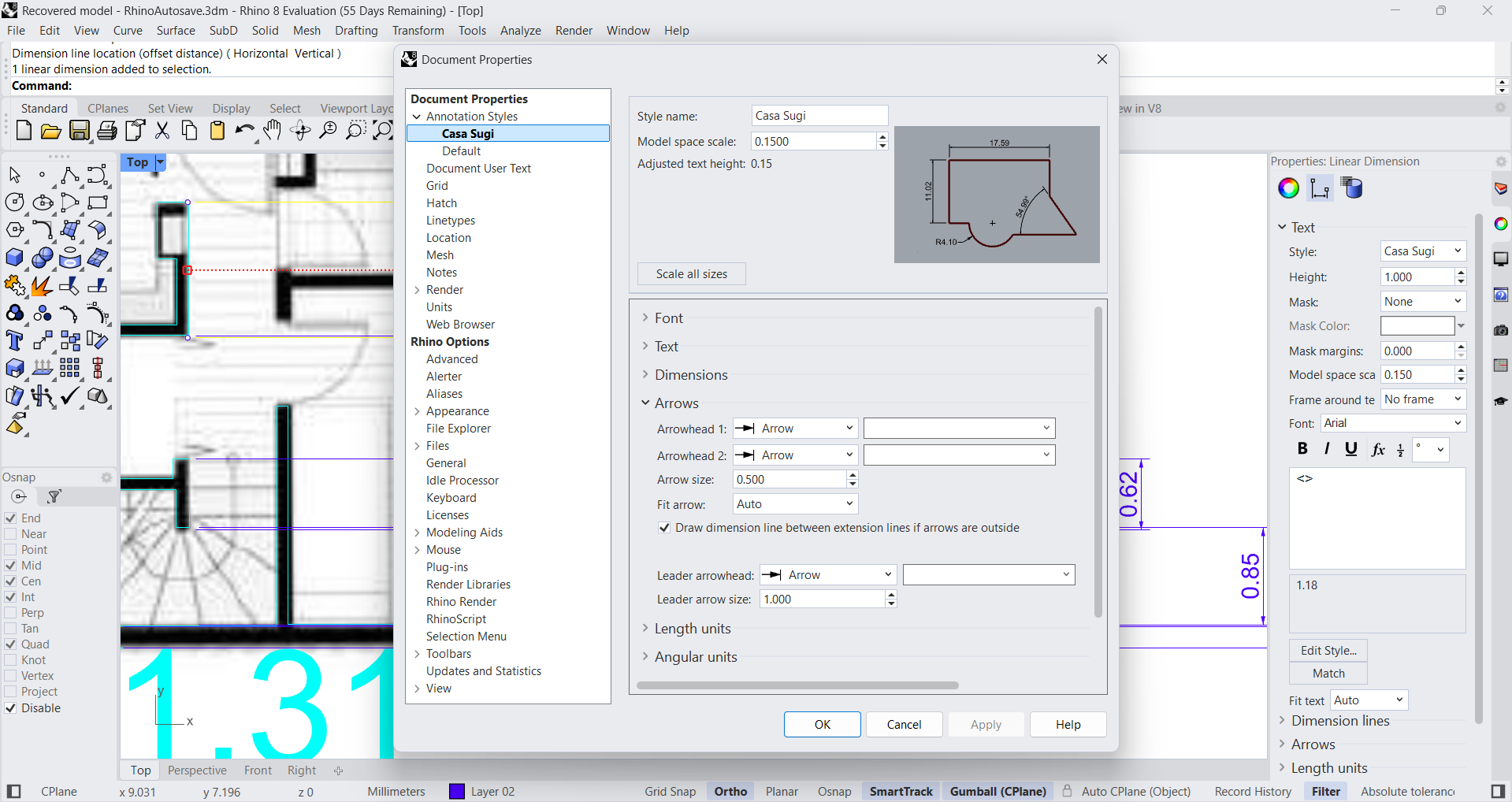Screen dimensions: 1512x802
Task: Open the Drafting menu
Action: pos(355,31)
